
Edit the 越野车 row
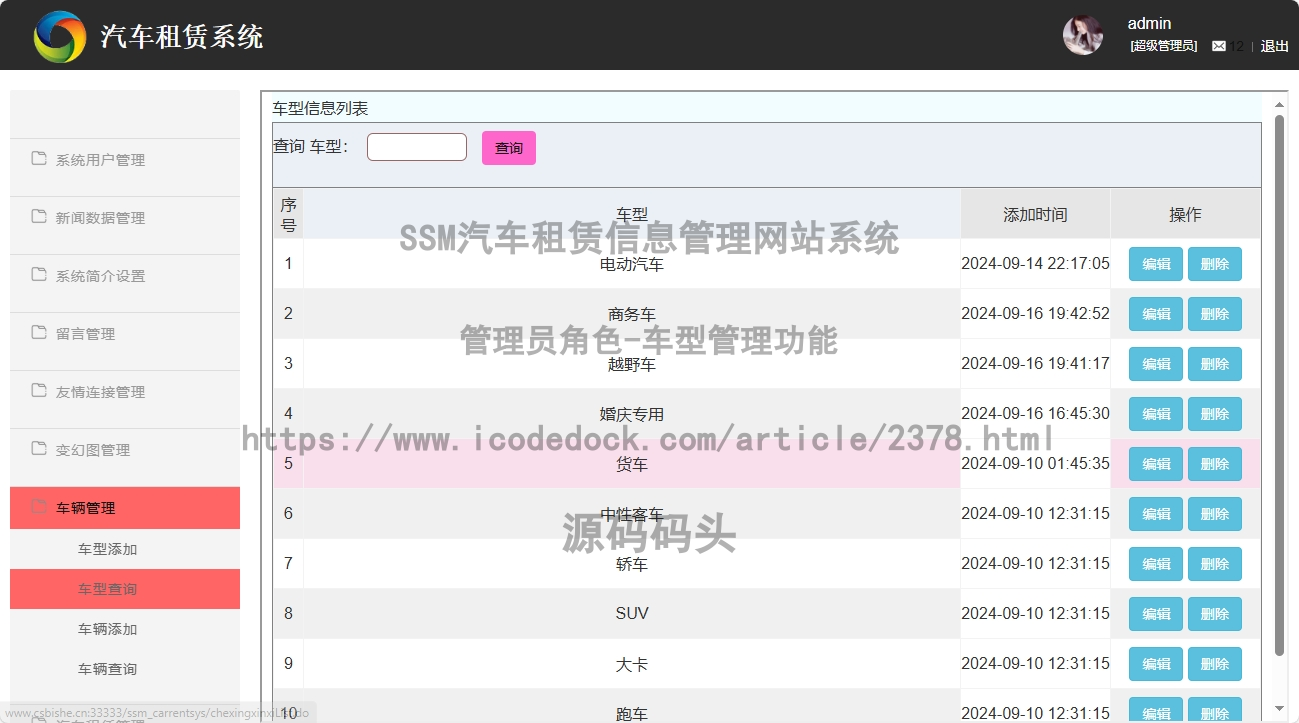[x=1156, y=364]
